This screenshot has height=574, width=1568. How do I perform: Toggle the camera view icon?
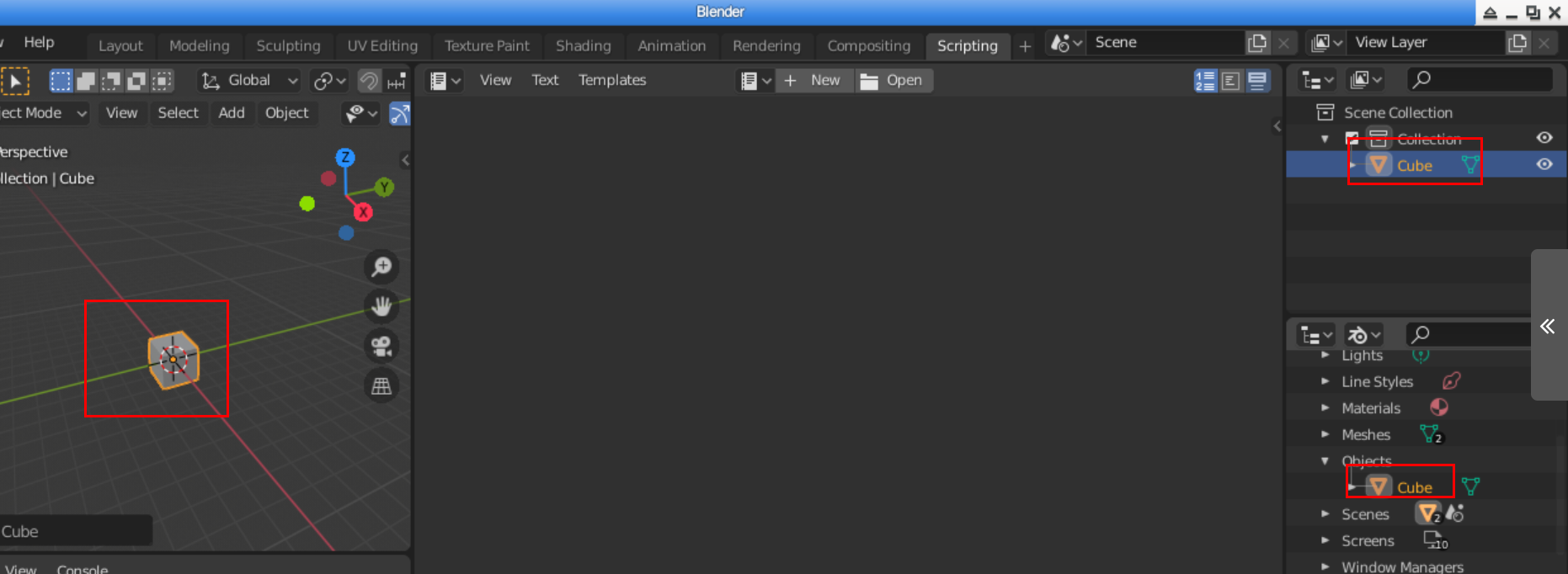(381, 346)
